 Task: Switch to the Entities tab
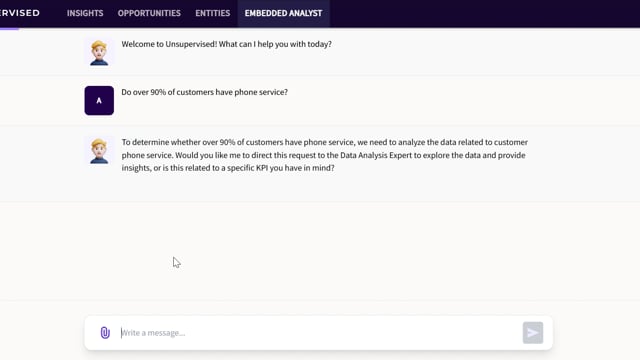click(x=213, y=13)
